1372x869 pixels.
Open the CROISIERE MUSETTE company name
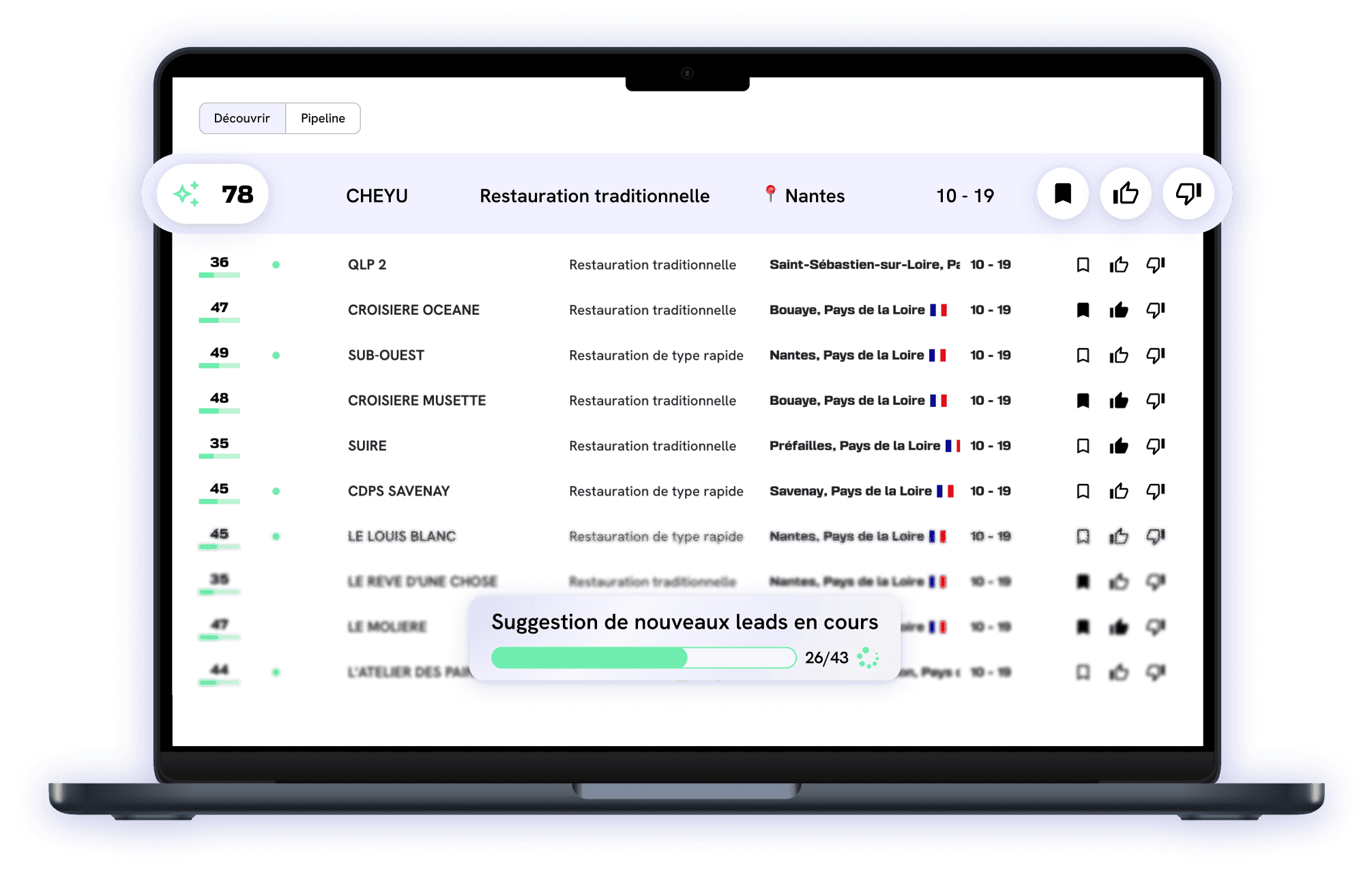tap(416, 401)
